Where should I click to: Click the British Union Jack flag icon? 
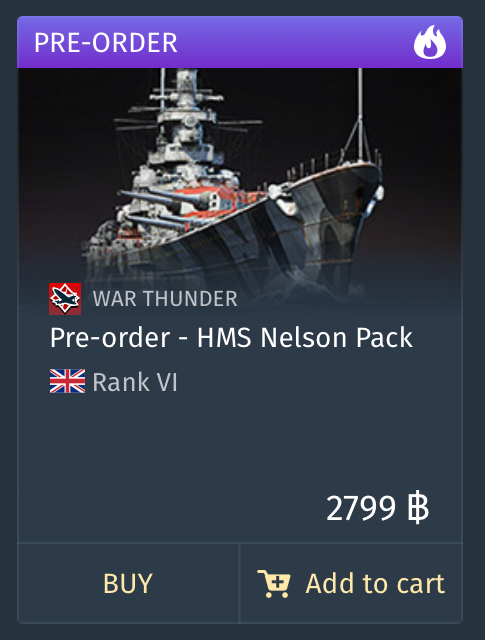click(x=67, y=381)
